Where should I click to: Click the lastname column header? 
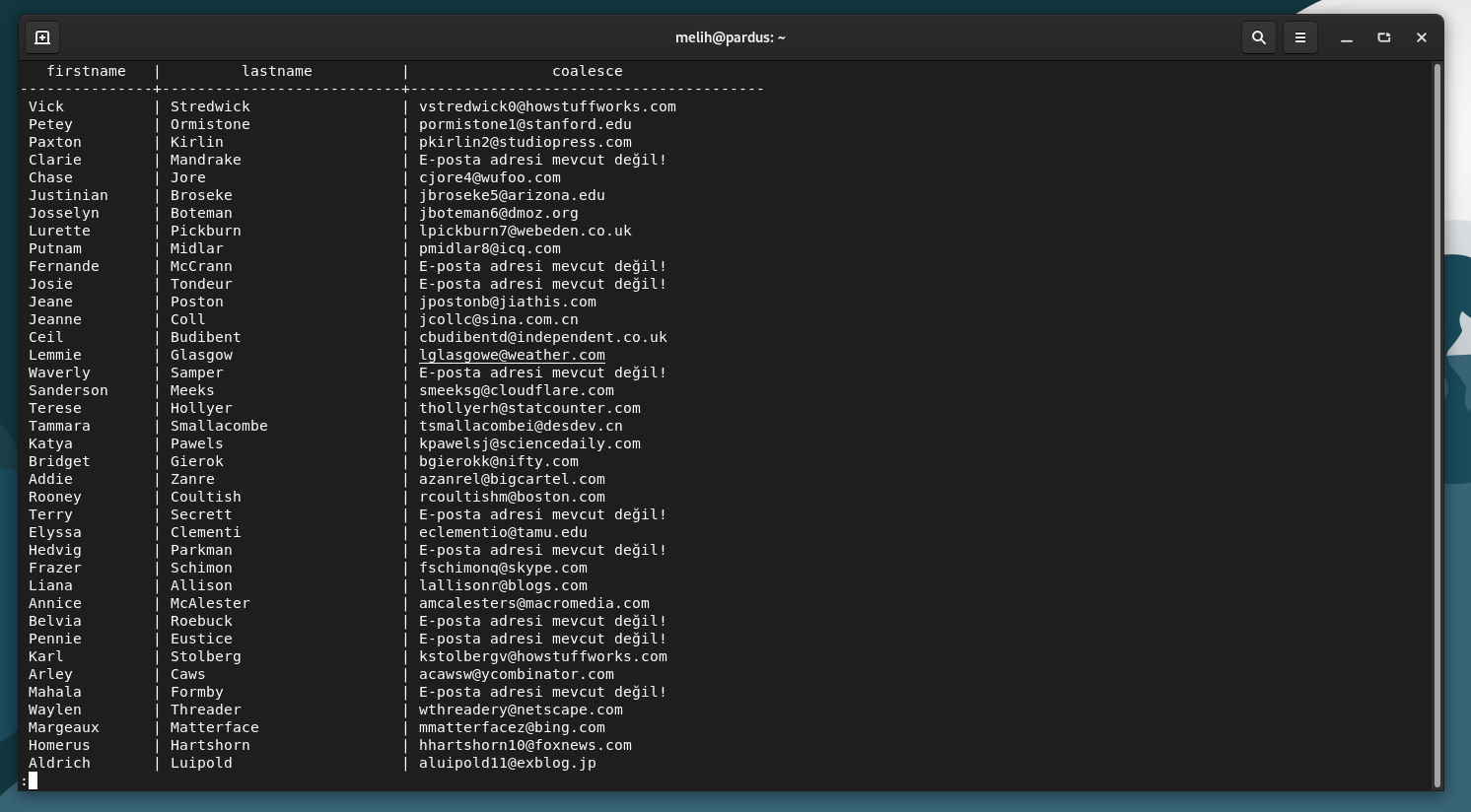point(277,71)
